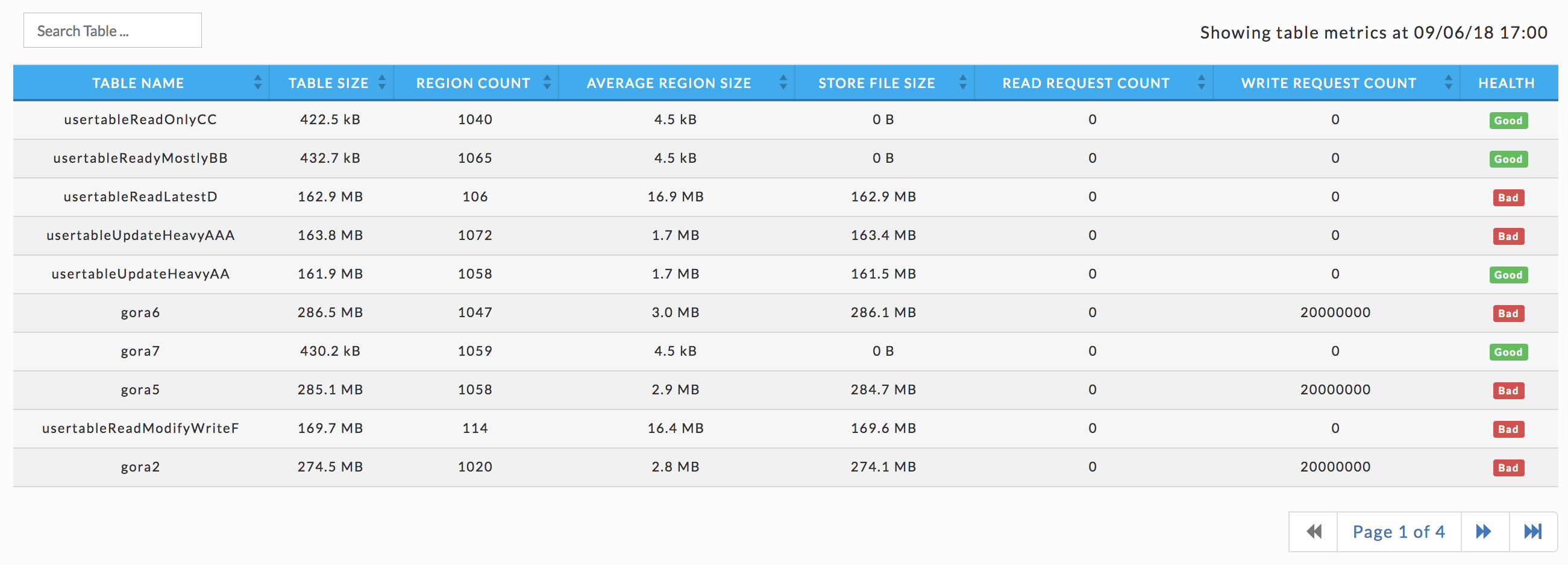The width and height of the screenshot is (1568, 565).
Task: Click the TABLE NAME header label
Action: pos(138,83)
